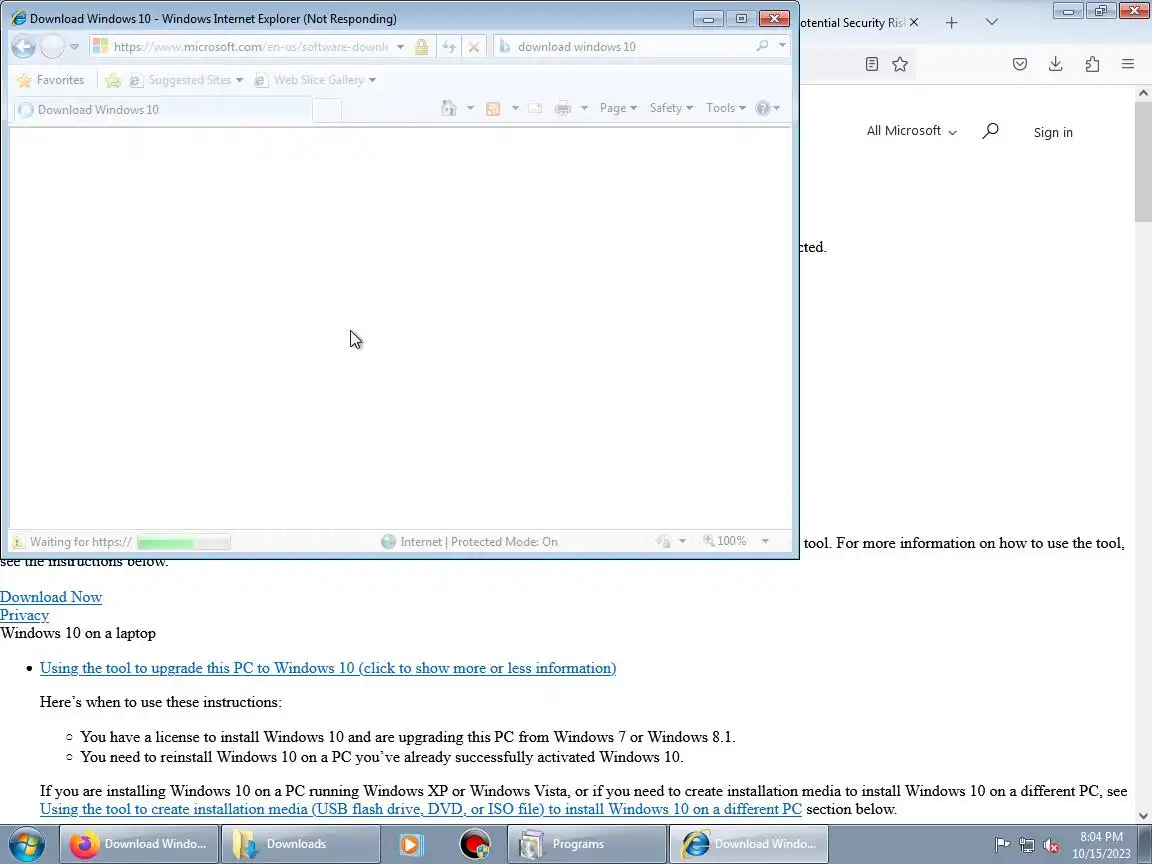Click the magnifier search icon in IE
Screen dimensions: 1152x864
(763, 46)
